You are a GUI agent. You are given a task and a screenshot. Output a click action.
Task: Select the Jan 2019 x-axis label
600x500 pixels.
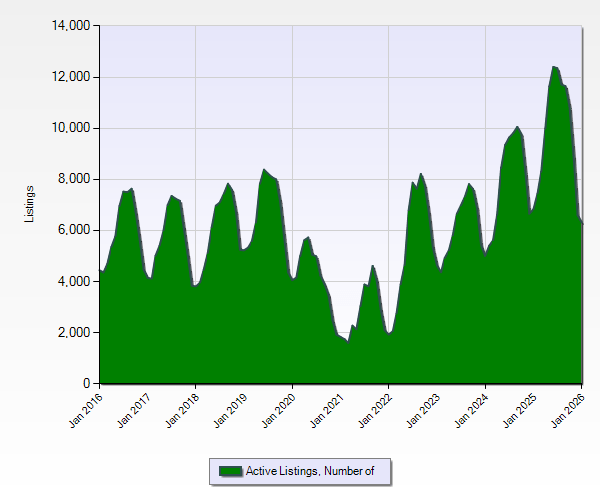coord(229,410)
